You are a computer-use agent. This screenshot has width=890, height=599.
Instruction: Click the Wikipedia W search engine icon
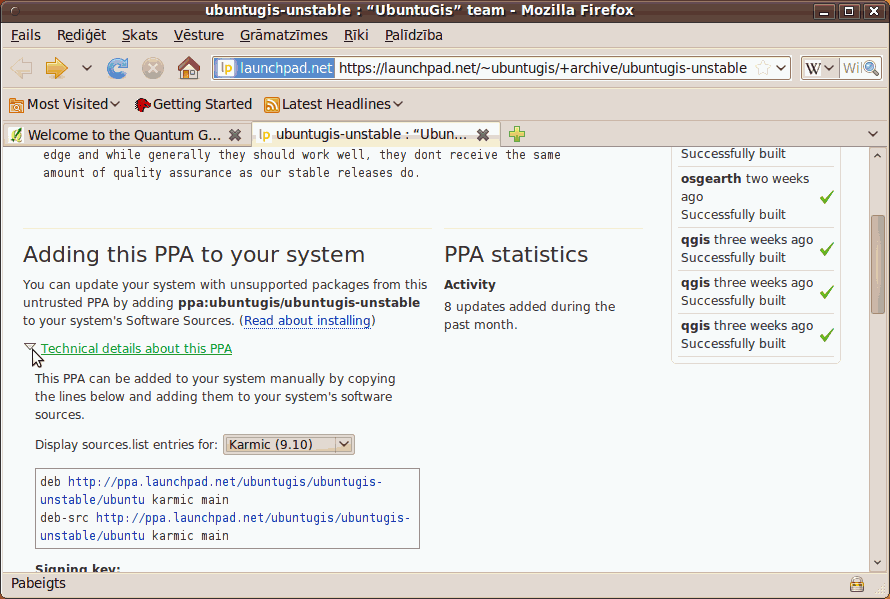point(813,69)
